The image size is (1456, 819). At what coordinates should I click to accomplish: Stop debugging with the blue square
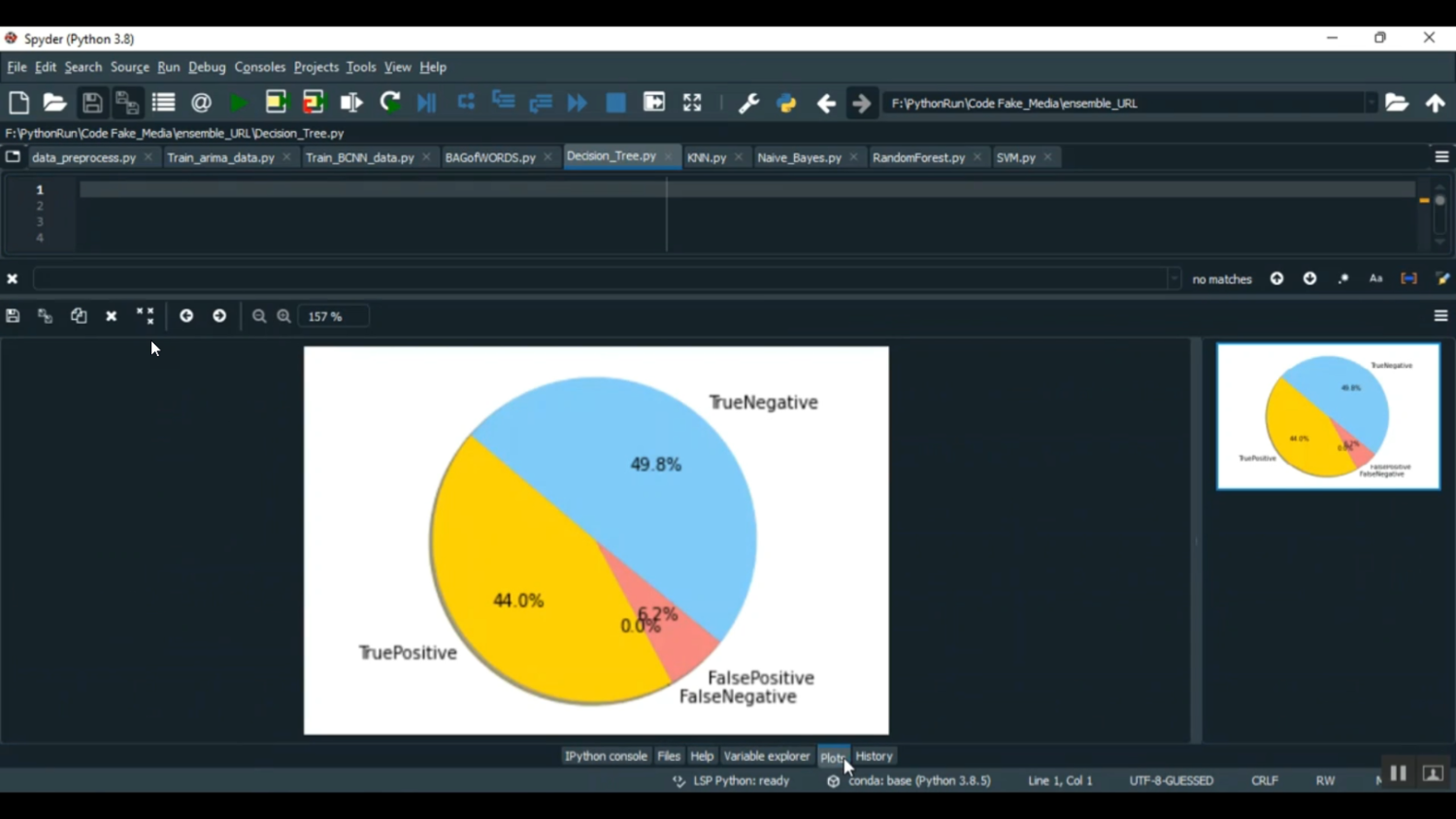pyautogui.click(x=615, y=103)
